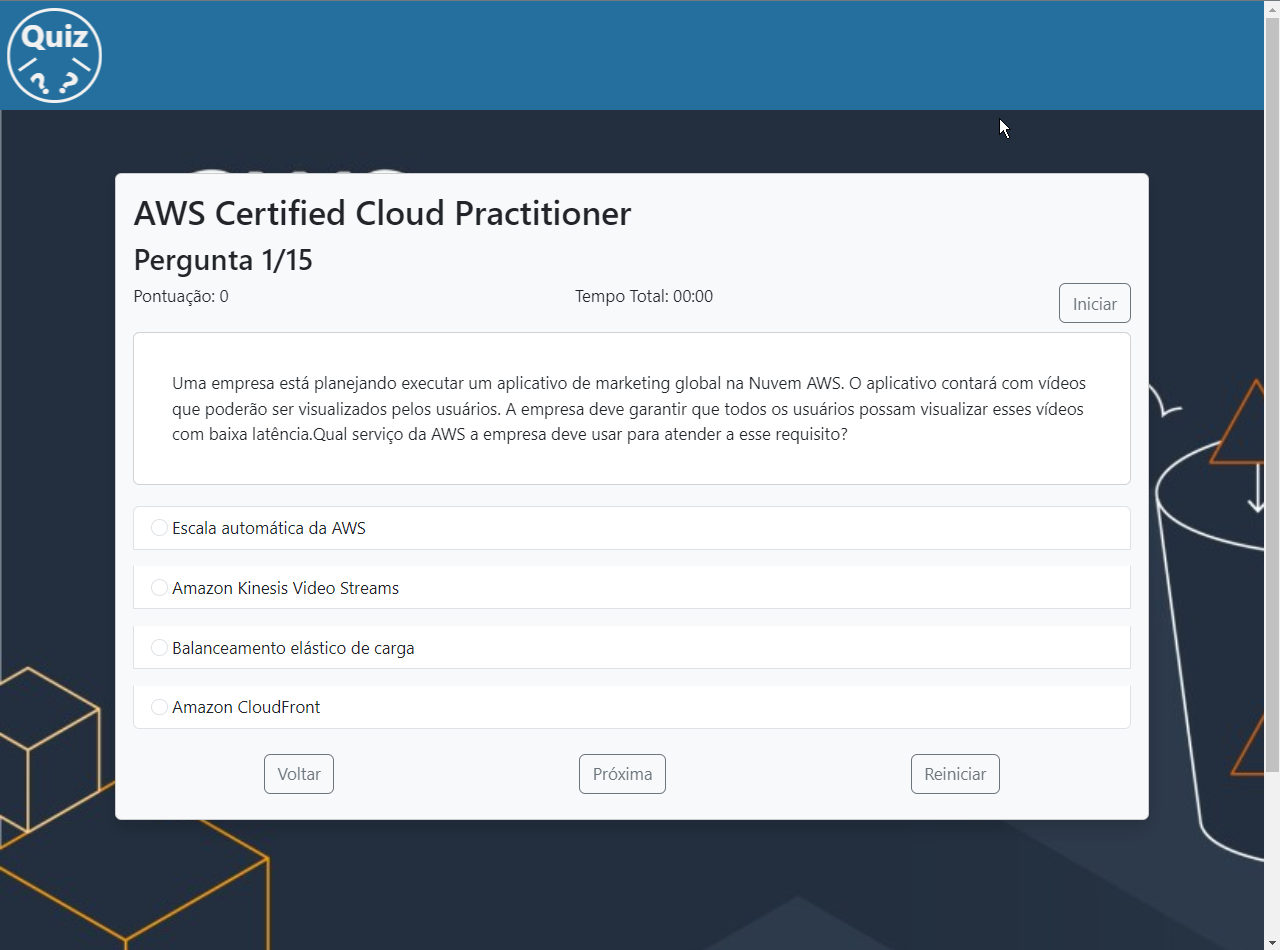
Task: Click the Pontuação: 0 score text
Action: point(181,296)
